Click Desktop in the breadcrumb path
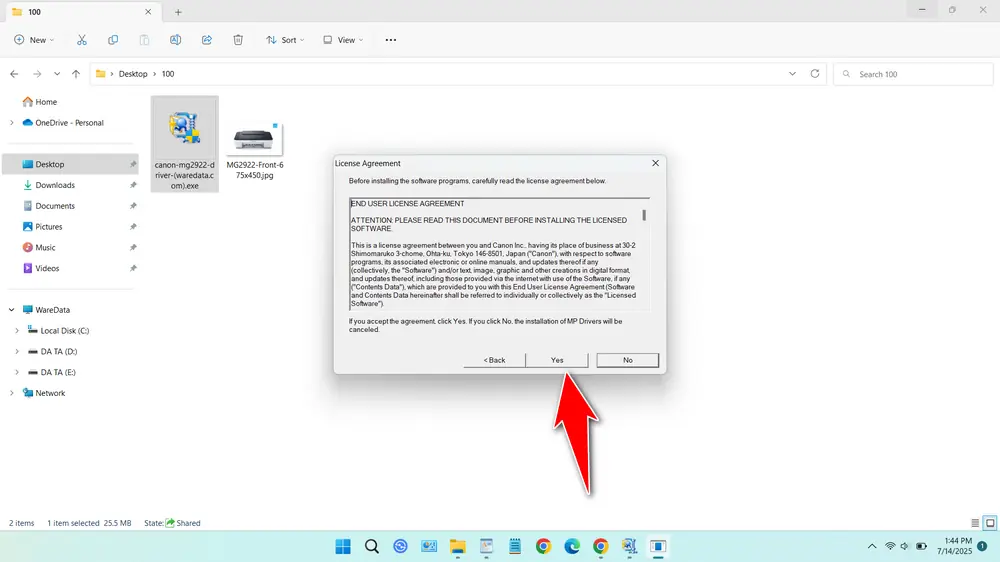Image resolution: width=1000 pixels, height=562 pixels. (x=133, y=74)
